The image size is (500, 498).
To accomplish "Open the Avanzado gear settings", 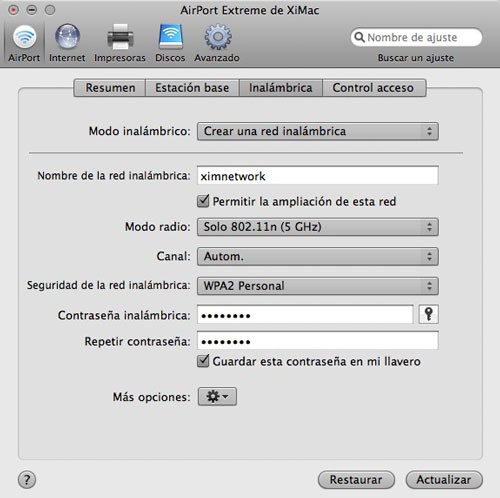I will point(217,43).
